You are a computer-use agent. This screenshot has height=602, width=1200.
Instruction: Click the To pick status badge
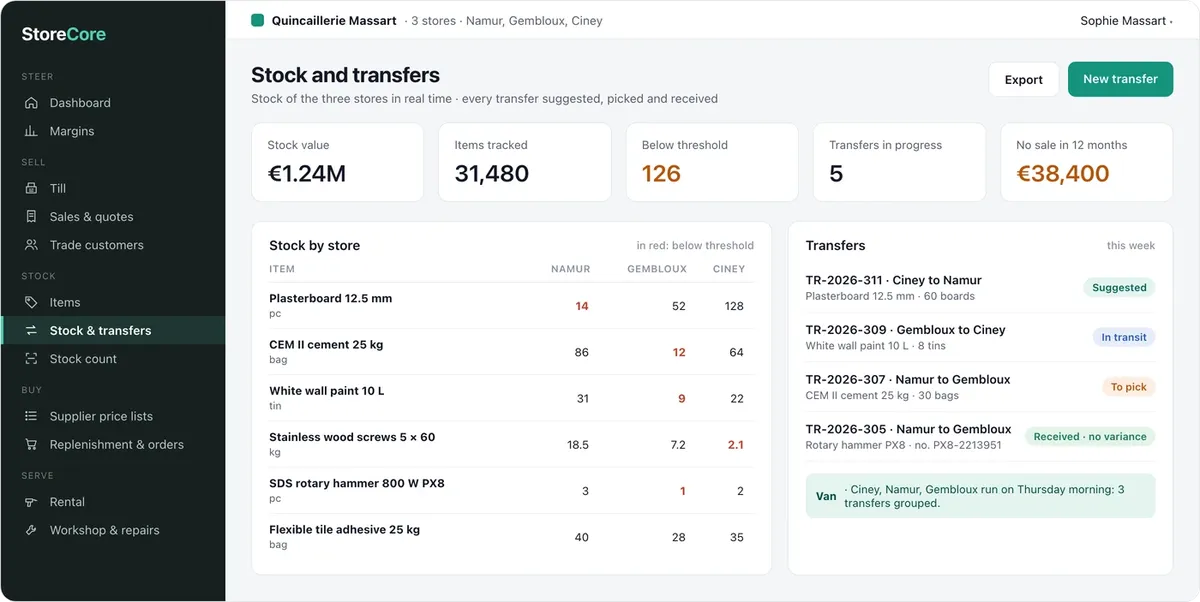1129,387
